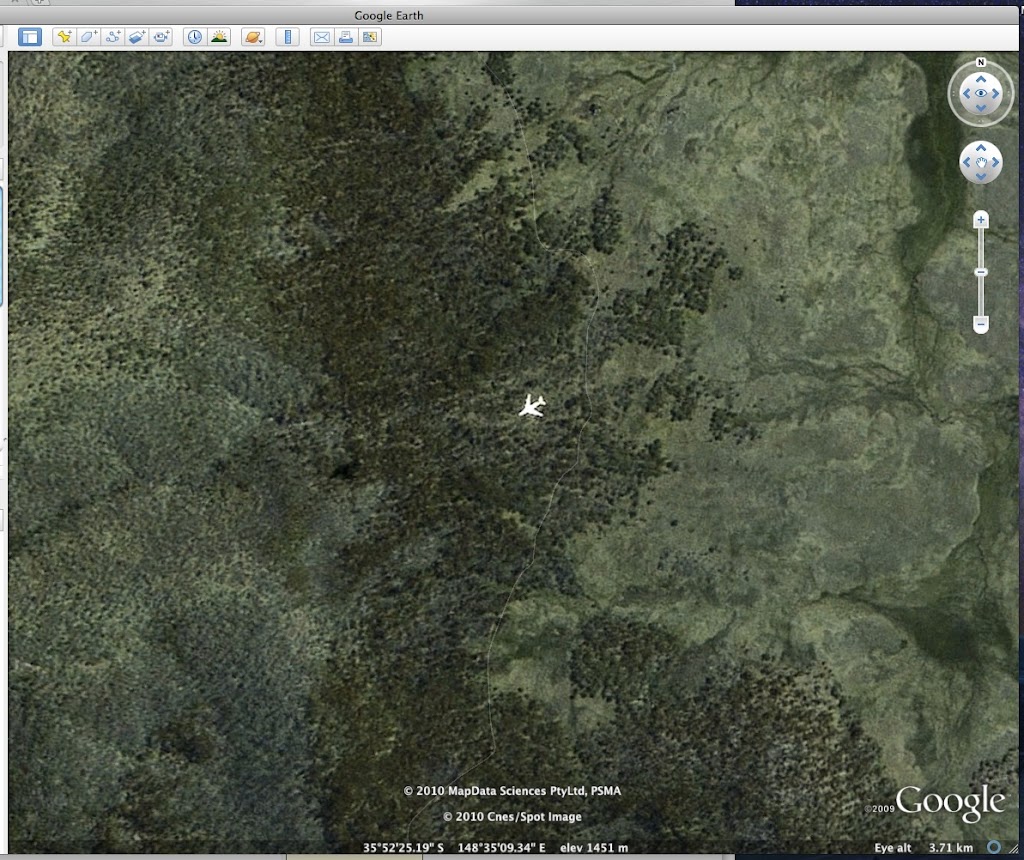Pan the map up with move joystick
The height and width of the screenshot is (860, 1024).
tap(980, 148)
